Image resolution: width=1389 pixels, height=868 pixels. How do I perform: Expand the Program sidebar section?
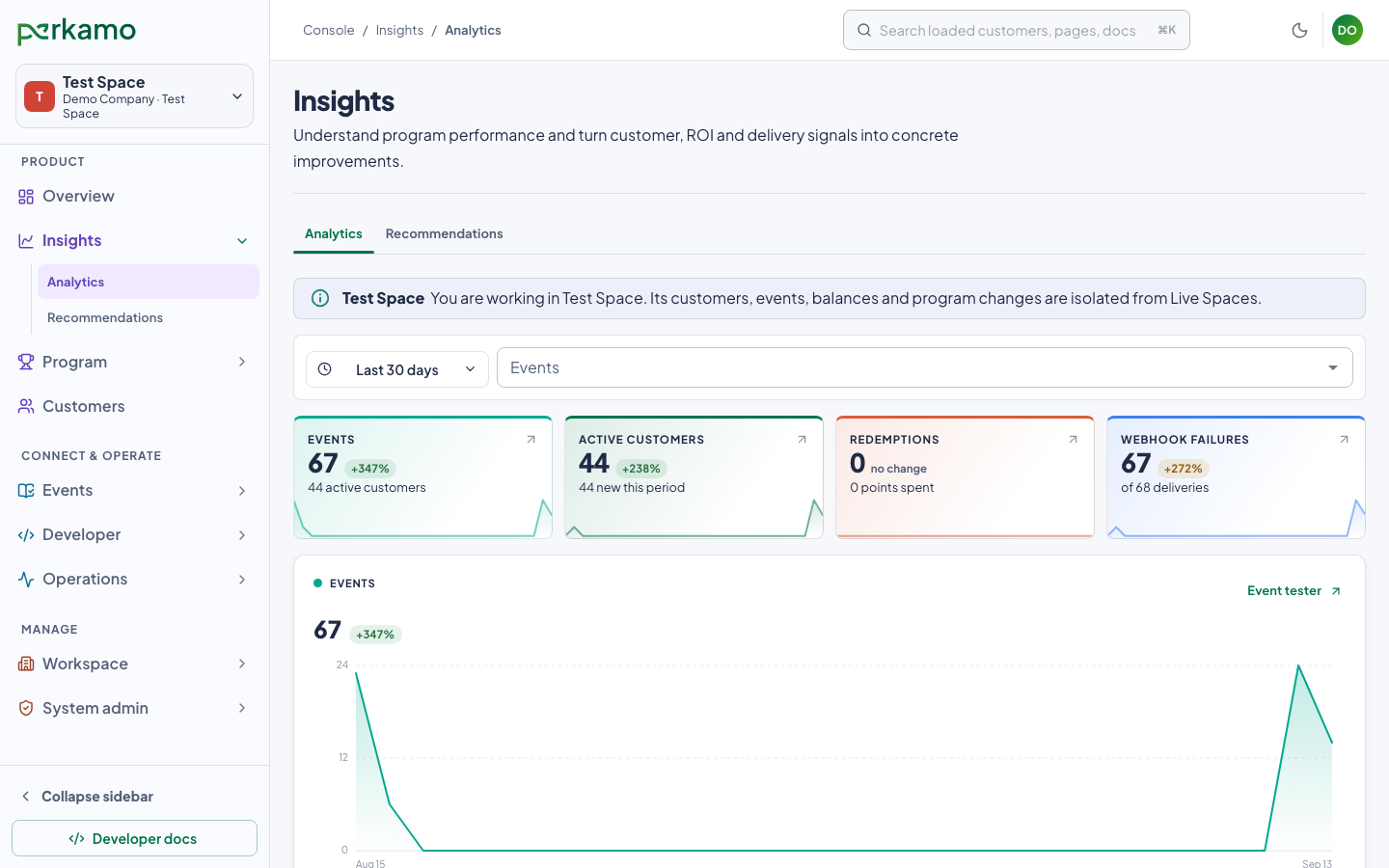tap(242, 362)
